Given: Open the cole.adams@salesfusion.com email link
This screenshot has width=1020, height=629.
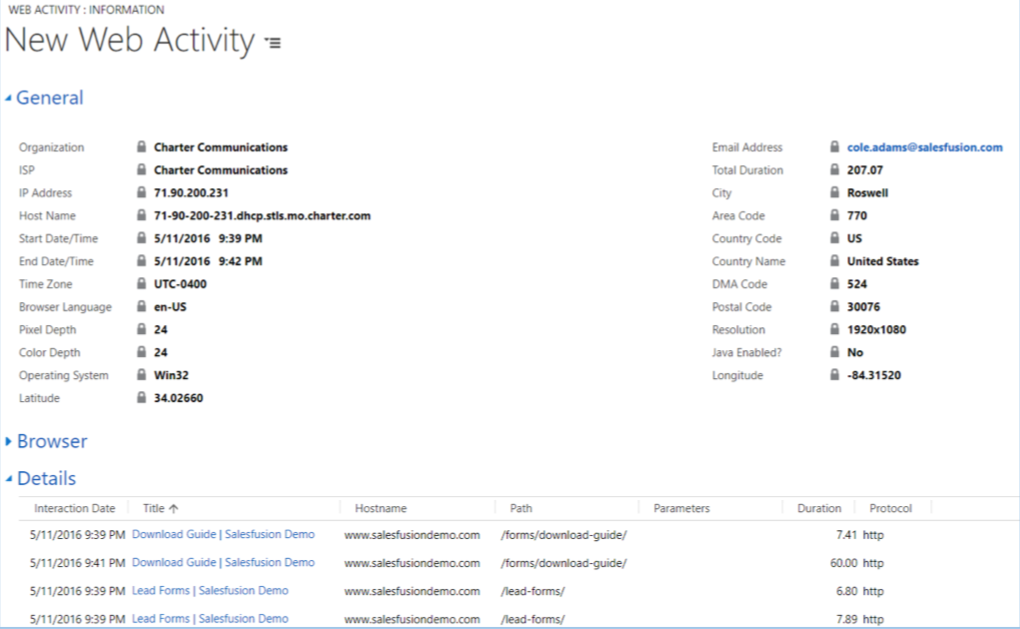Looking at the screenshot, I should point(924,147).
